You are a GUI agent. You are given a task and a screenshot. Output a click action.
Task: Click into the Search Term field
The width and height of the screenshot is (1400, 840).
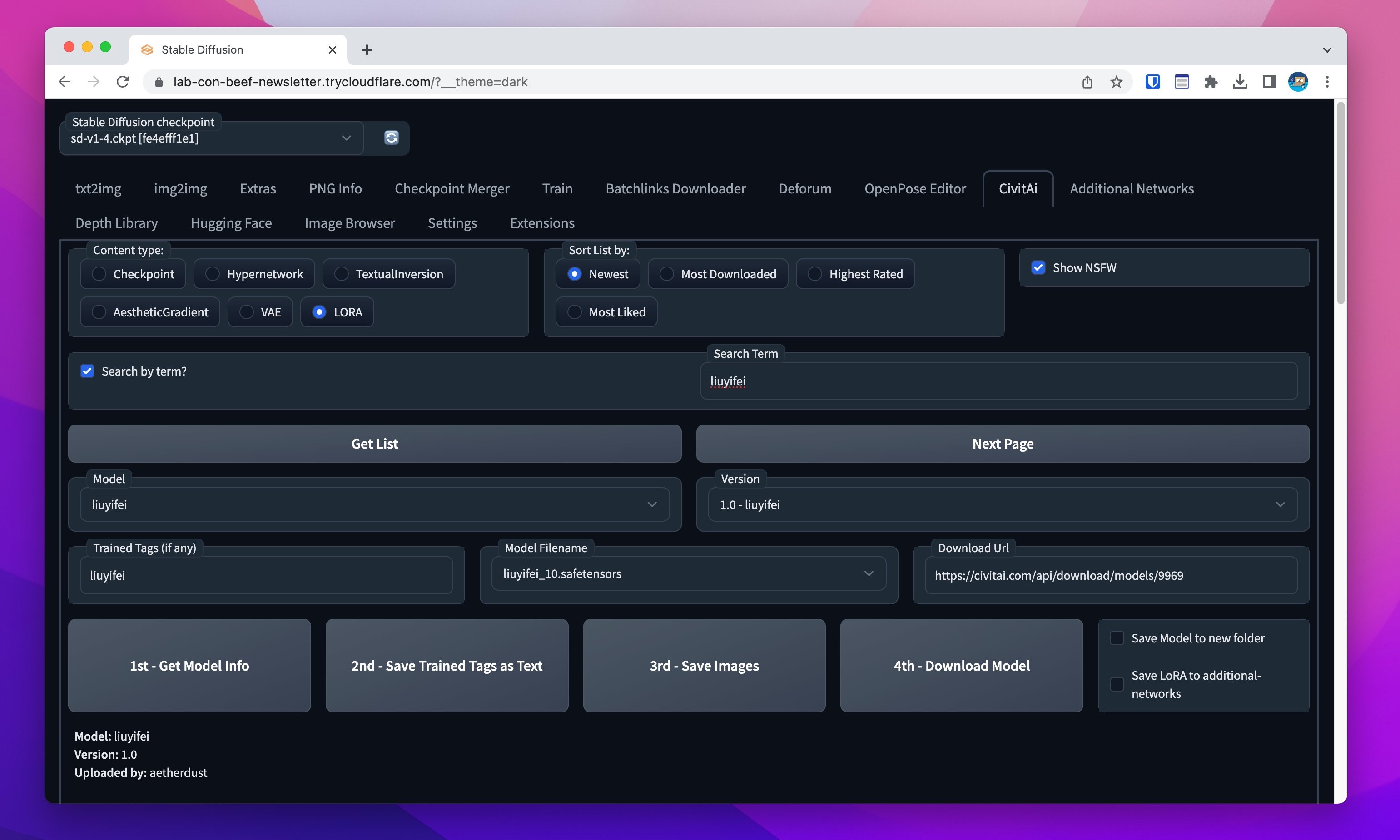tap(998, 381)
